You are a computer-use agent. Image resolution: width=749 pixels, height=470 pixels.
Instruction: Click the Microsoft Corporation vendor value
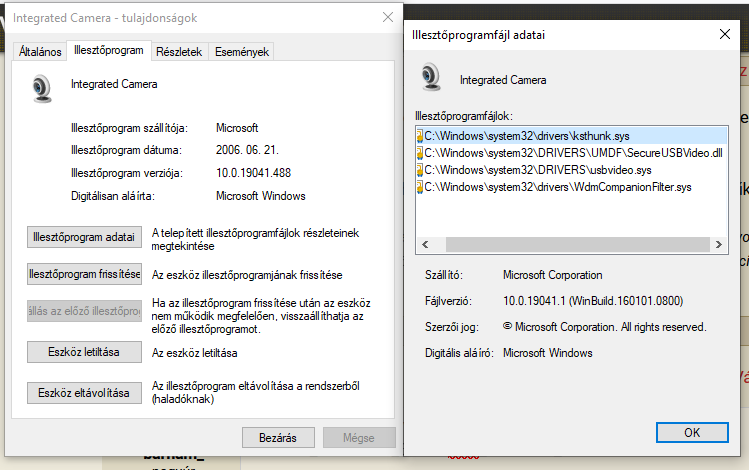pyautogui.click(x=552, y=275)
